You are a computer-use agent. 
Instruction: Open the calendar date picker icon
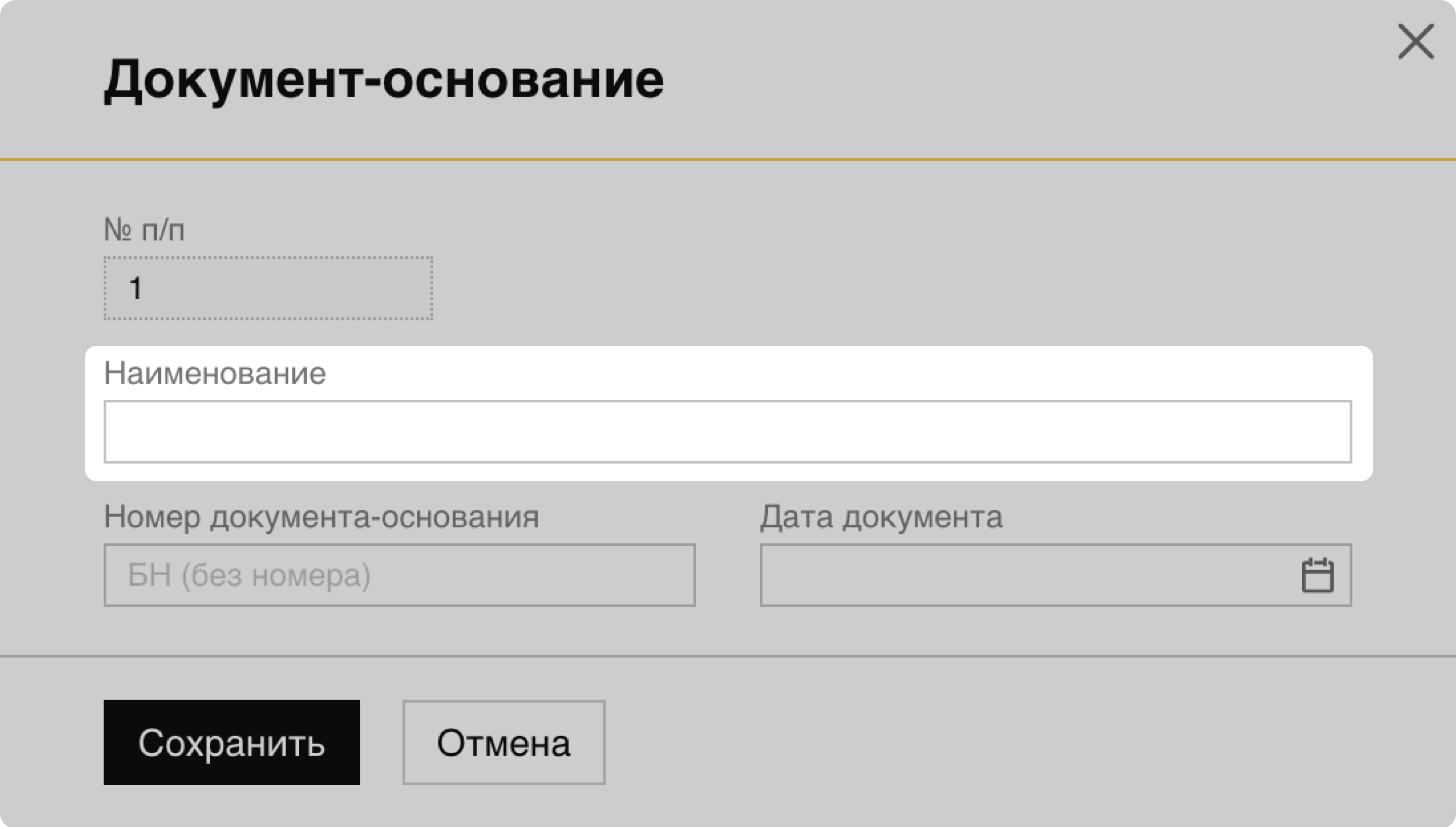click(1317, 576)
